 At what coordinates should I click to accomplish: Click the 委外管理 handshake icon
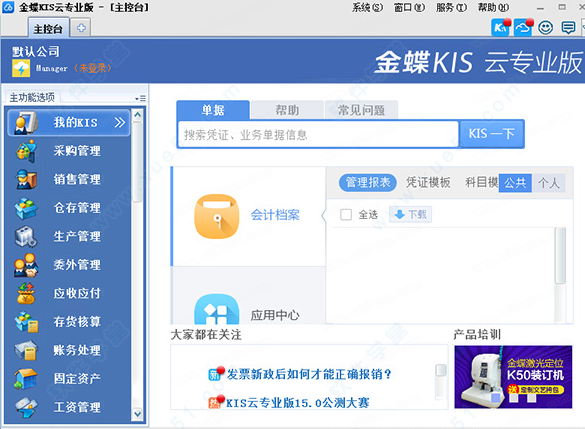(x=26, y=265)
